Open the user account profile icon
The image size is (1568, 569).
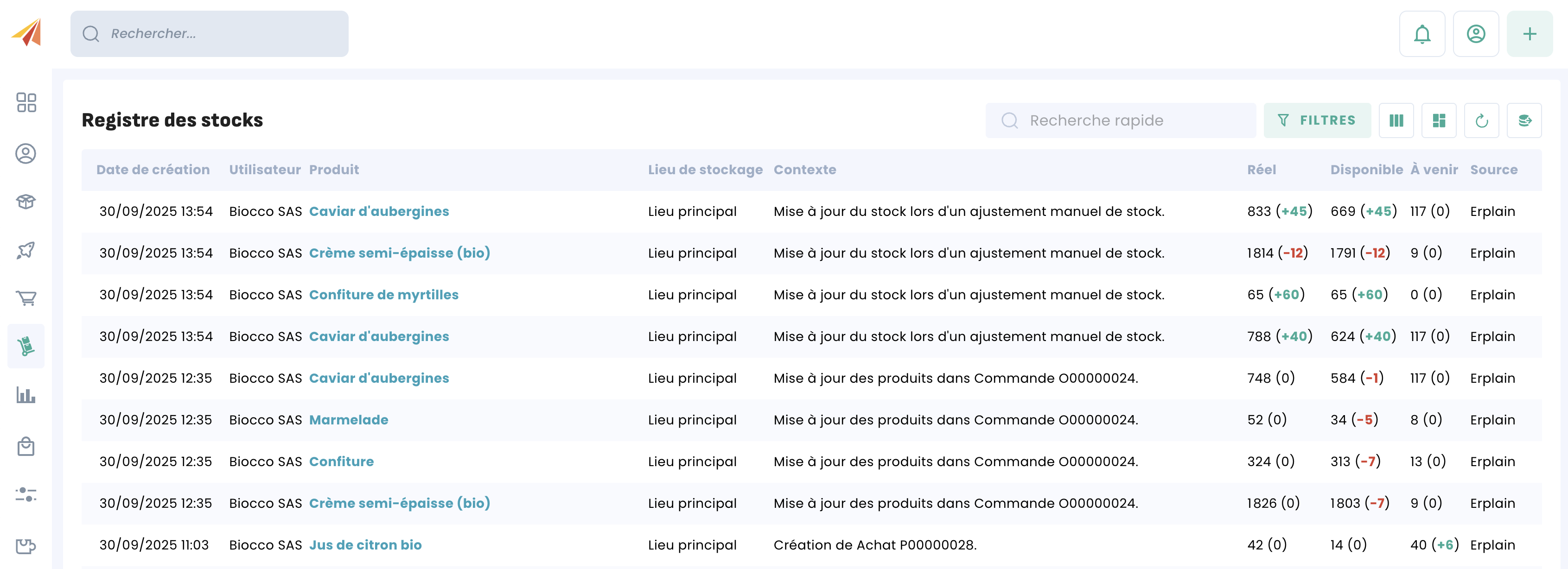pos(1475,34)
